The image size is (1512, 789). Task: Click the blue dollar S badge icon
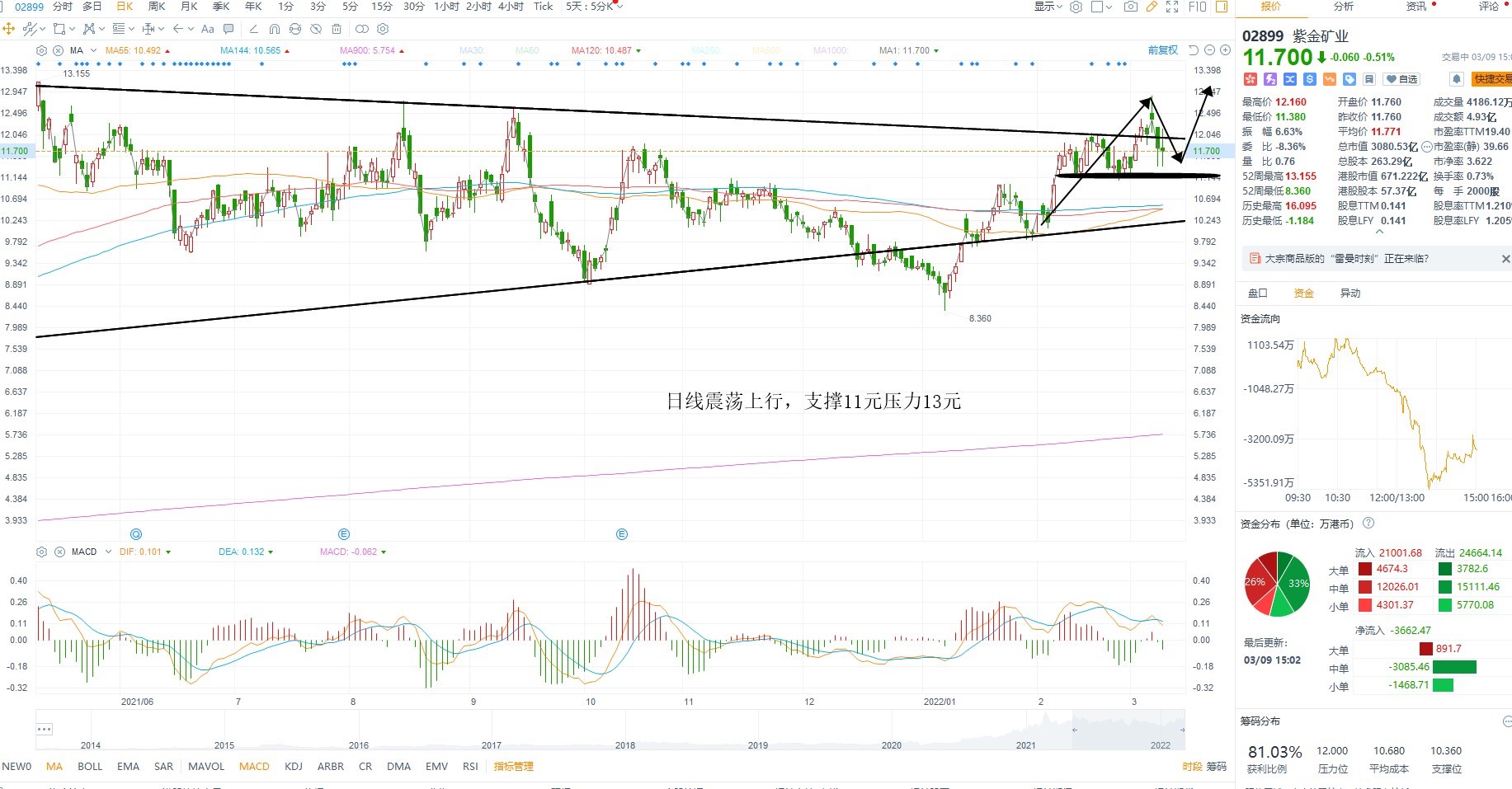1309,79
